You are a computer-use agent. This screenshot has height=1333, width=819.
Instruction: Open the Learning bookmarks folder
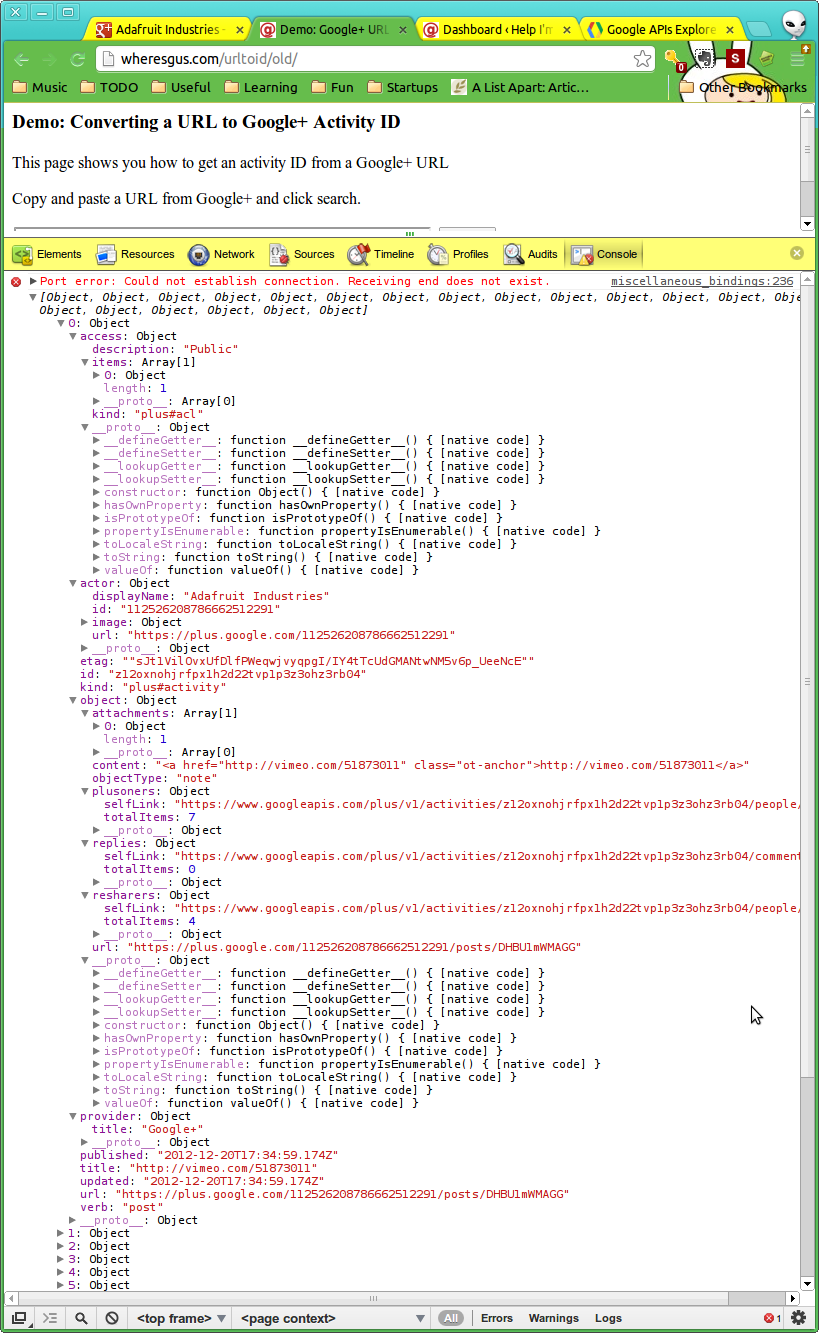(260, 87)
